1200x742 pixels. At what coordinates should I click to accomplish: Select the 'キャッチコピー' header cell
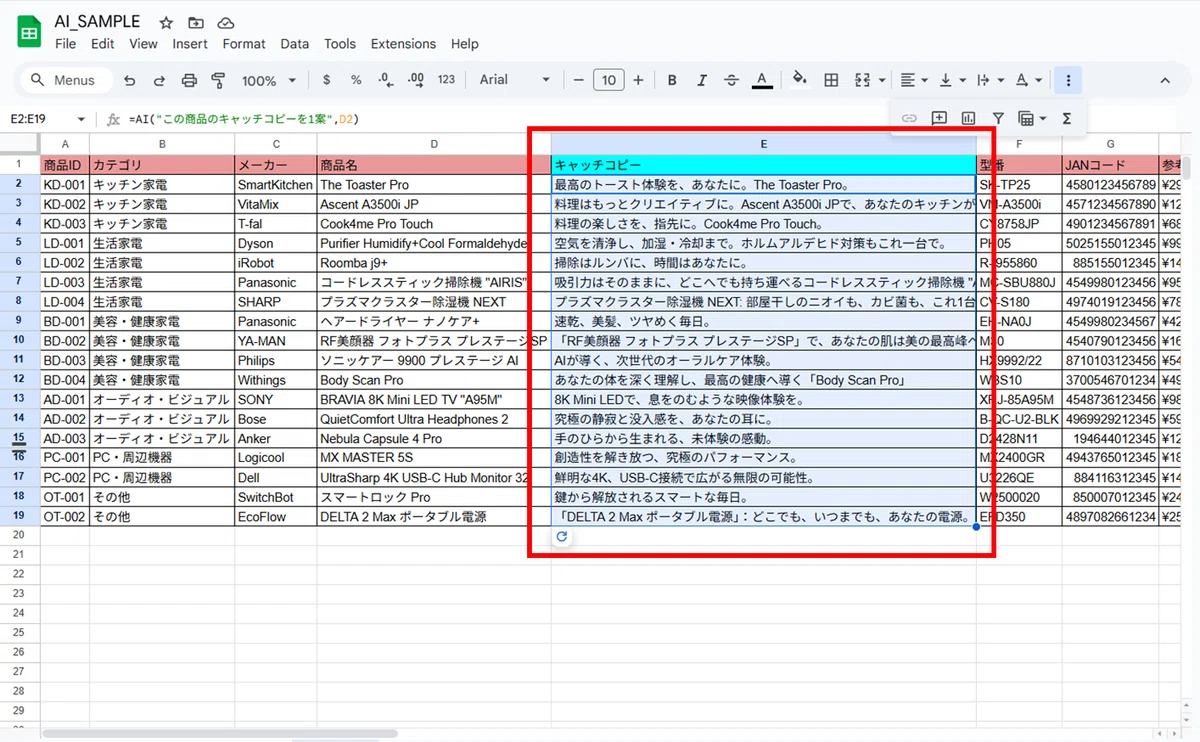click(763, 165)
